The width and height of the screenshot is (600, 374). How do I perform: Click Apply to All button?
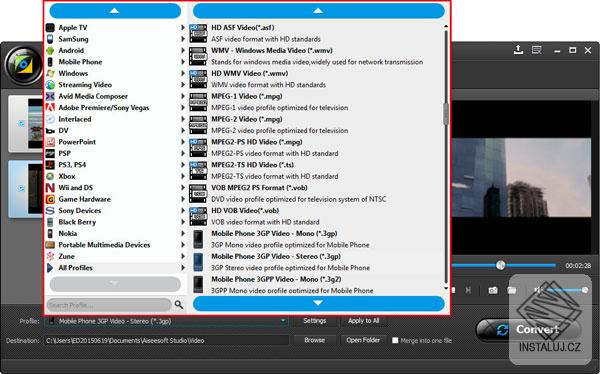(x=364, y=321)
